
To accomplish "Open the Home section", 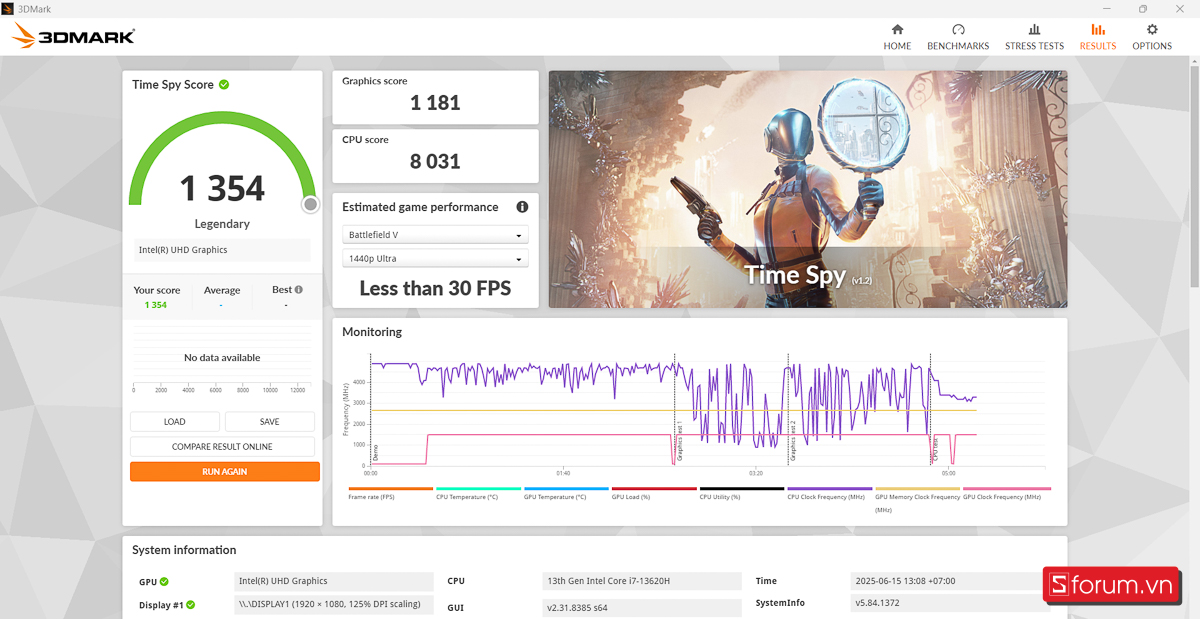I will click(x=897, y=37).
